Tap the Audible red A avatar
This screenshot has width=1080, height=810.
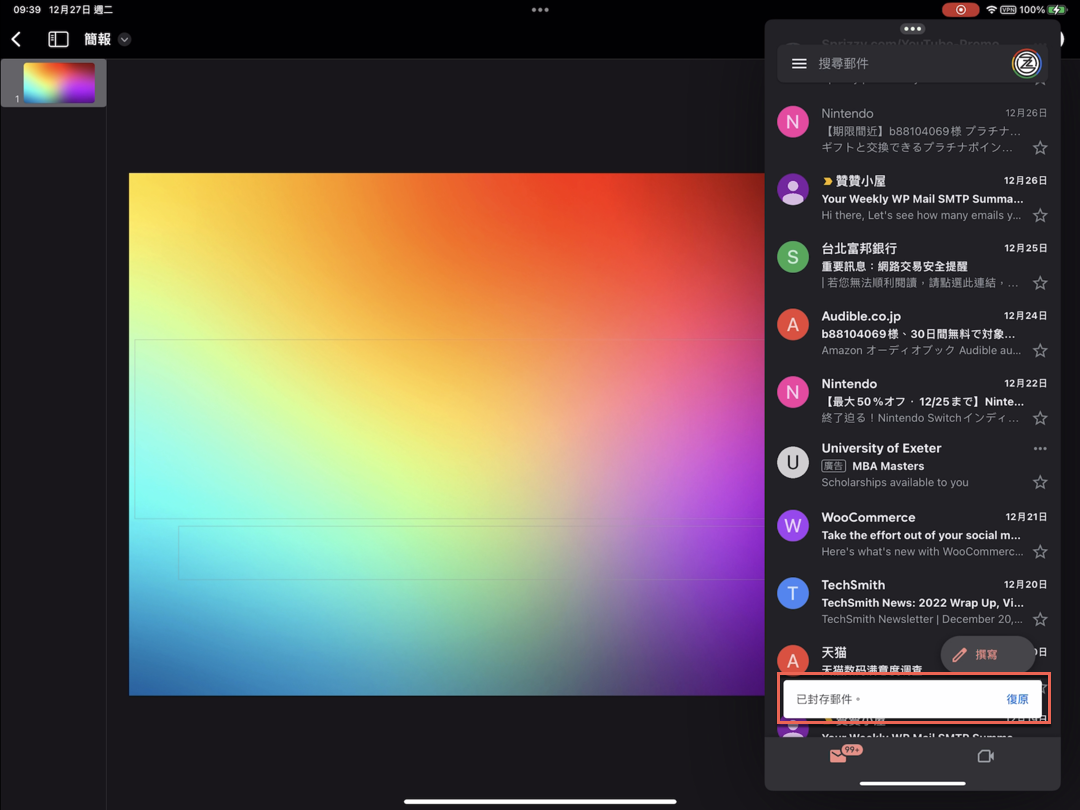point(793,324)
